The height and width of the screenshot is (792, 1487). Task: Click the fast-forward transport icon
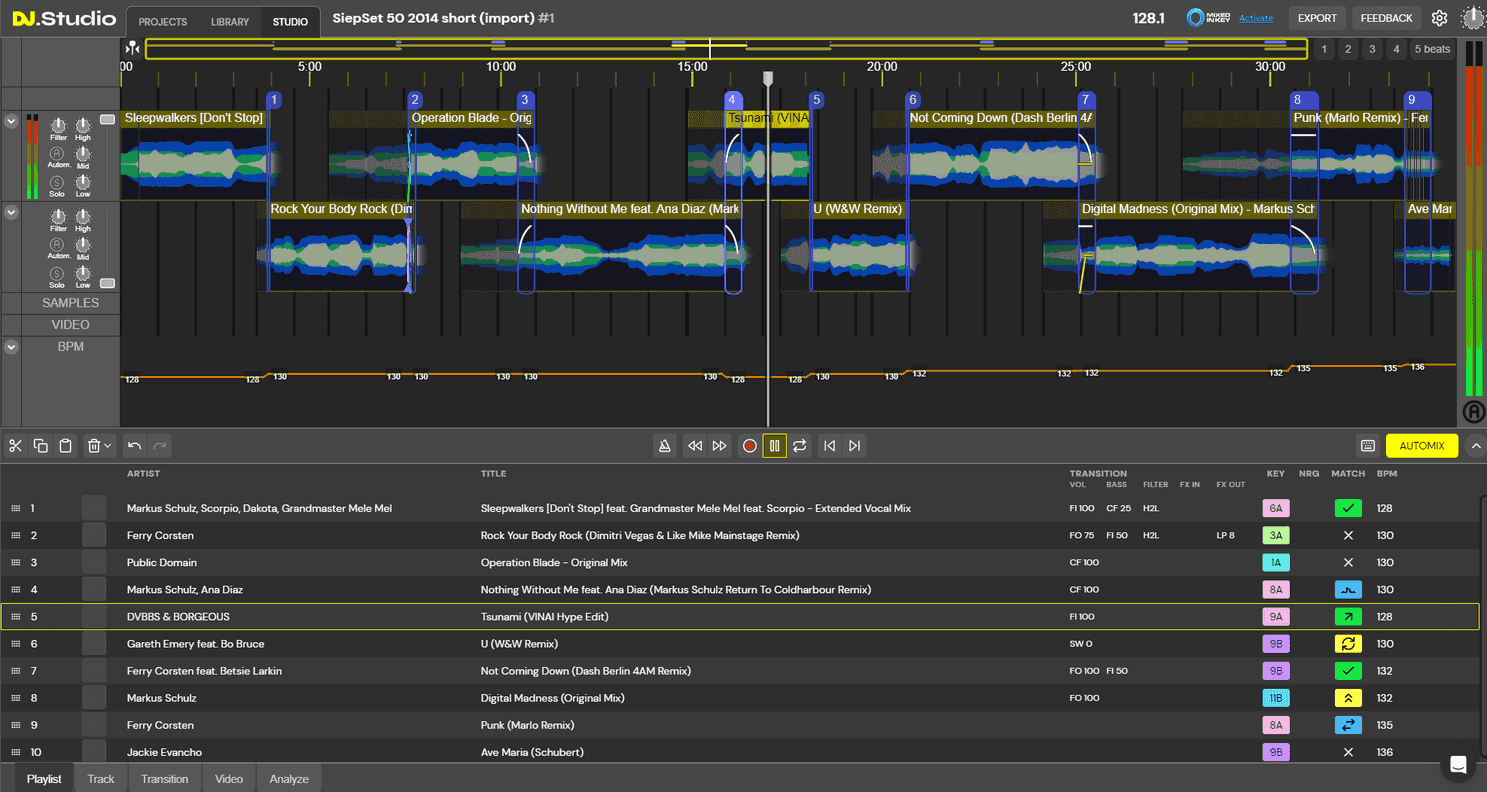pyautogui.click(x=720, y=445)
